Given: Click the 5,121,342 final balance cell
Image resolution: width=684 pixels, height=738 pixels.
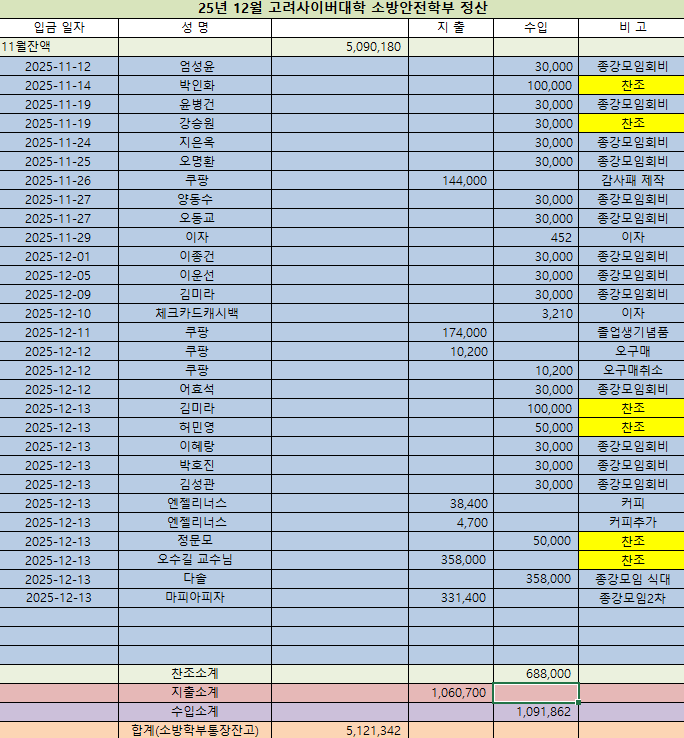Looking at the screenshot, I should [x=339, y=730].
